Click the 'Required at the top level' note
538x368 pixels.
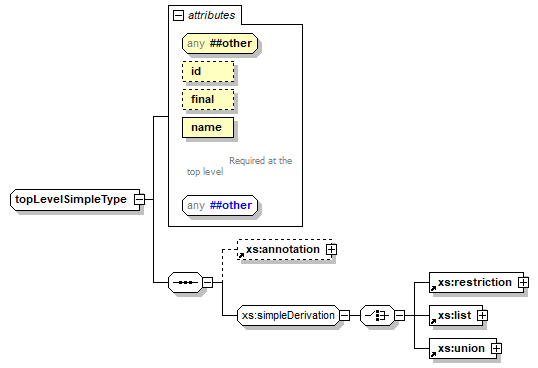click(239, 166)
